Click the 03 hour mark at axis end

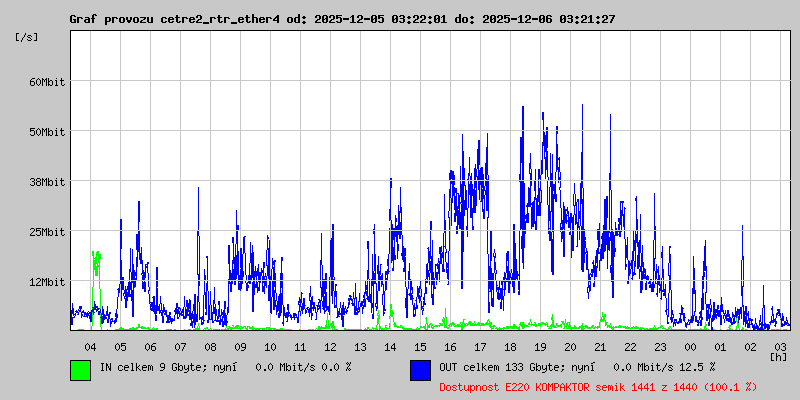[x=780, y=346]
